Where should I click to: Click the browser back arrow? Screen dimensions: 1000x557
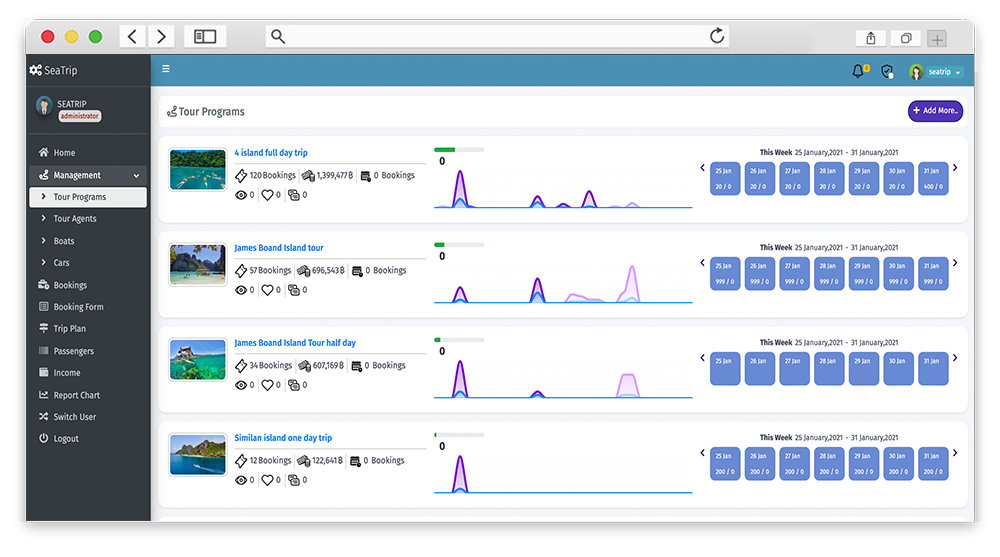point(133,36)
